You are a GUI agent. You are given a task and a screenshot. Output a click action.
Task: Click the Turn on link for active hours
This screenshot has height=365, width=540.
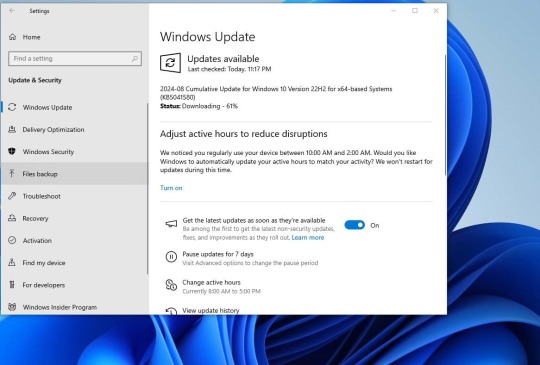[x=171, y=188]
